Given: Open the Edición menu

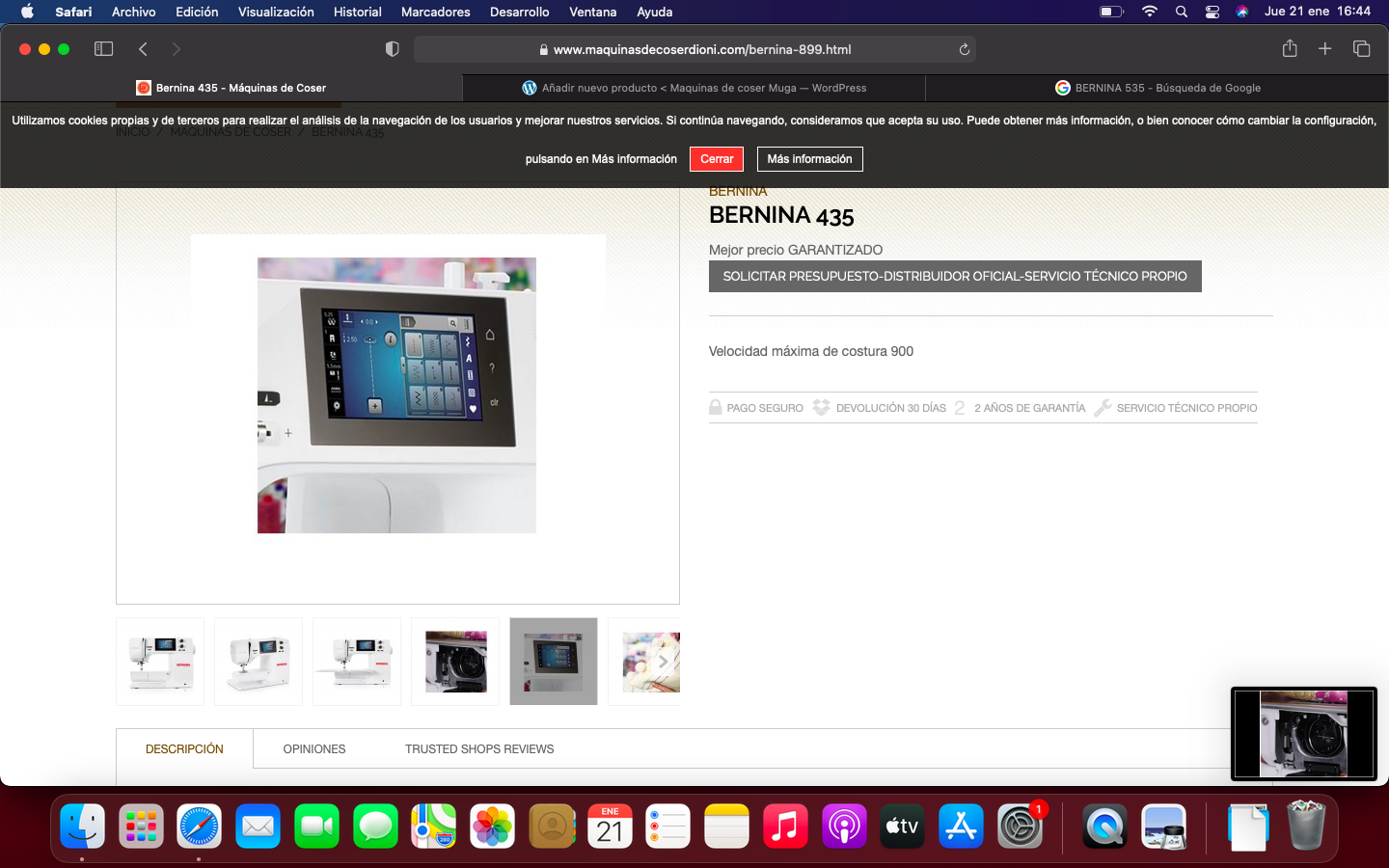Looking at the screenshot, I should click(197, 12).
